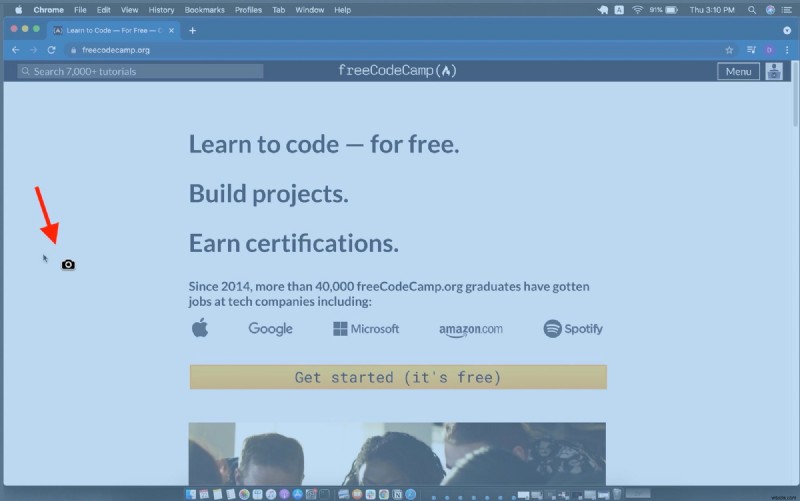Screen dimensions: 800x501
Task: Click the people photo below Get started
Action: [x=397, y=454]
